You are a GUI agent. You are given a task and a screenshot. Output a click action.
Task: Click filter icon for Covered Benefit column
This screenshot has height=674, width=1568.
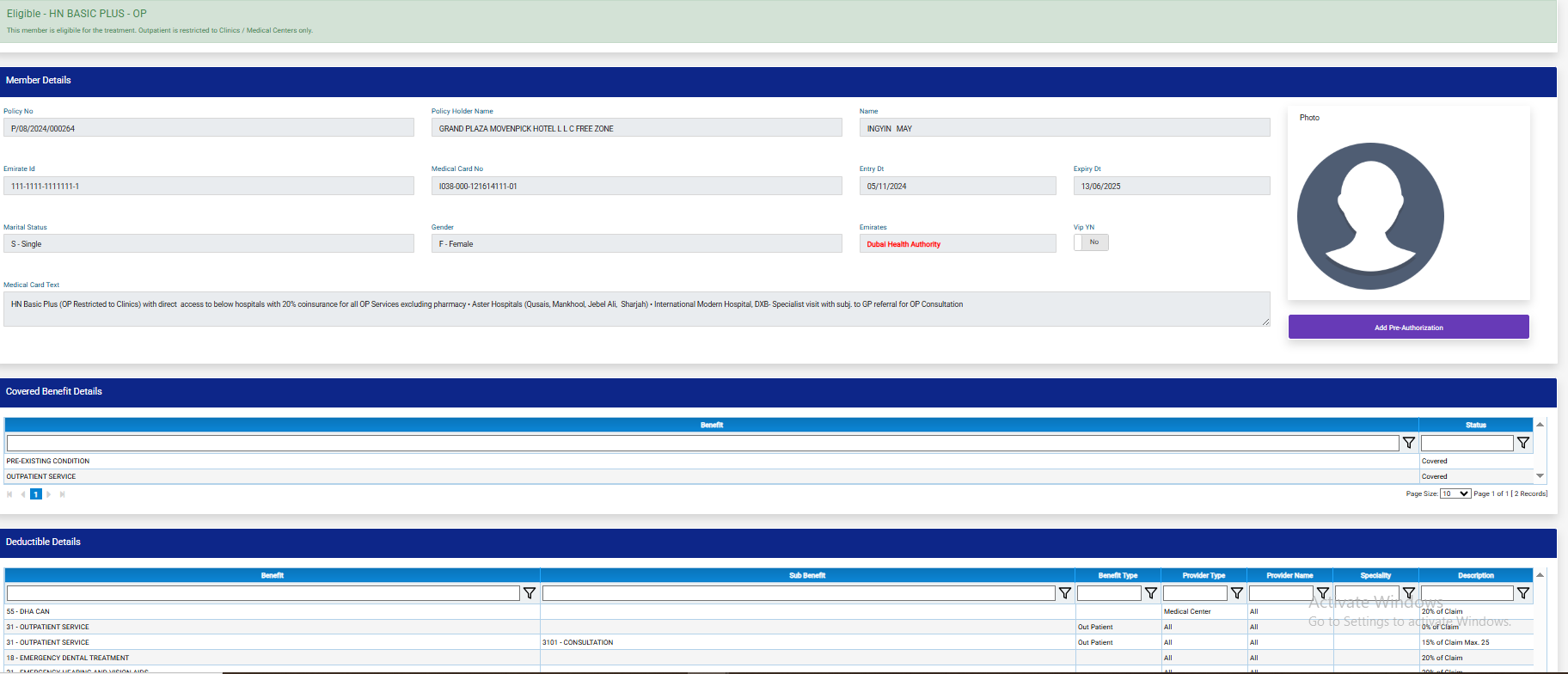pos(1409,443)
